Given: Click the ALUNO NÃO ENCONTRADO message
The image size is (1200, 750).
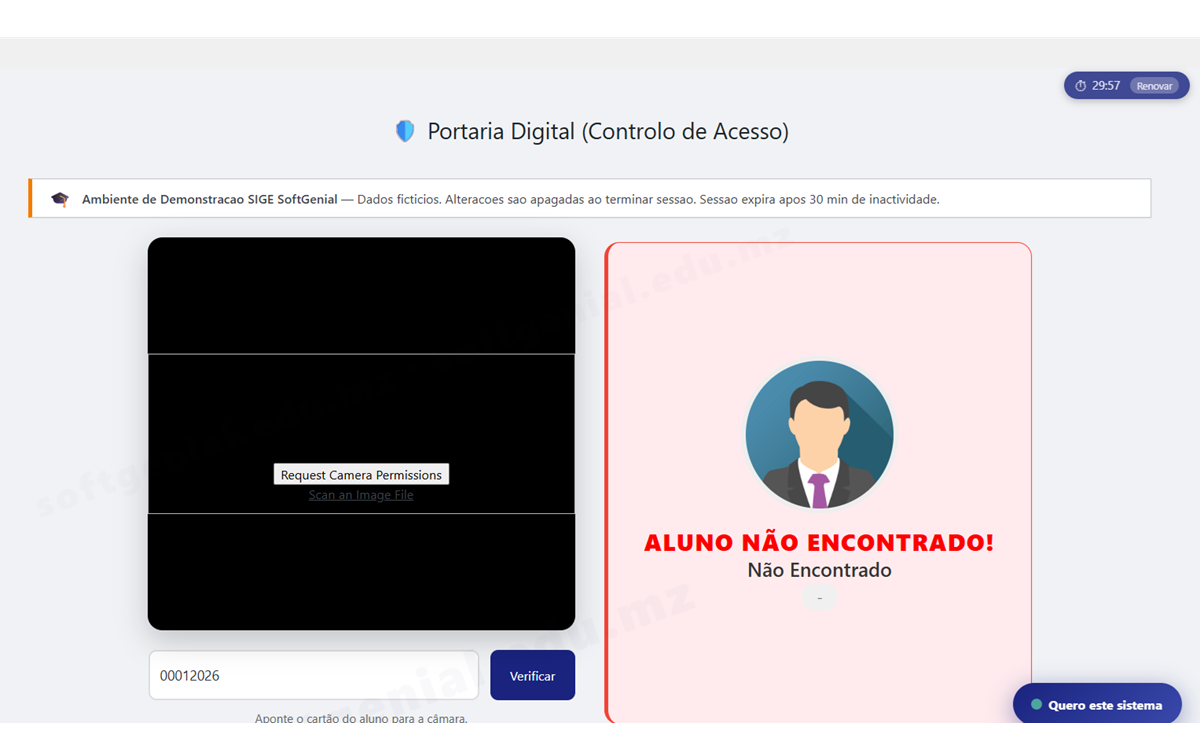Looking at the screenshot, I should click(x=819, y=542).
